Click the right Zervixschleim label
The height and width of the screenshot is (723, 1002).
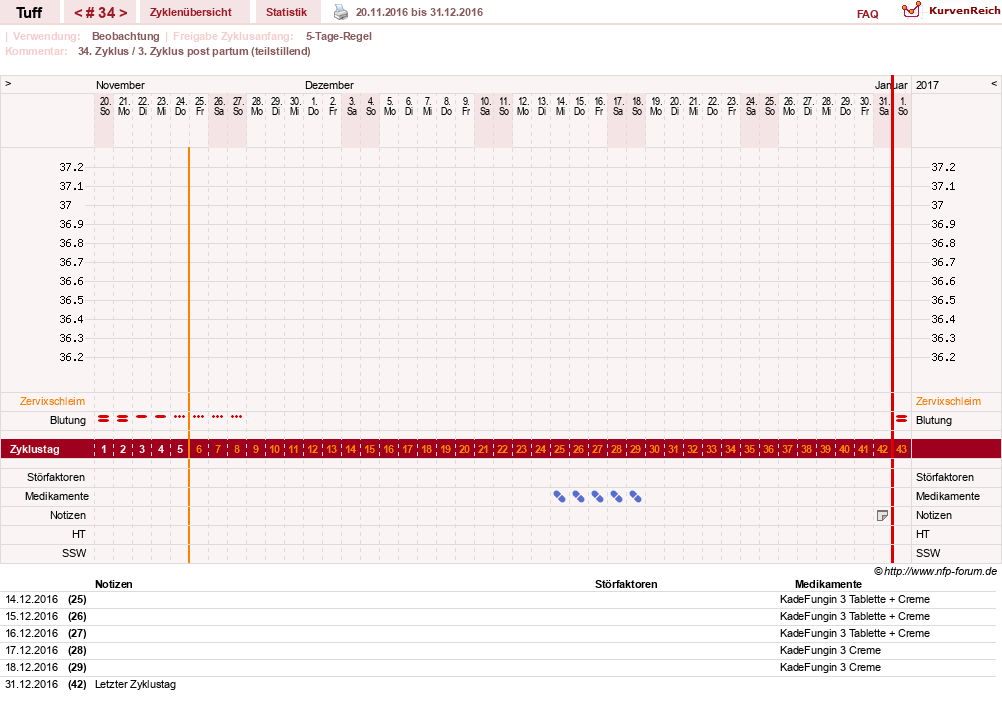[x=948, y=401]
